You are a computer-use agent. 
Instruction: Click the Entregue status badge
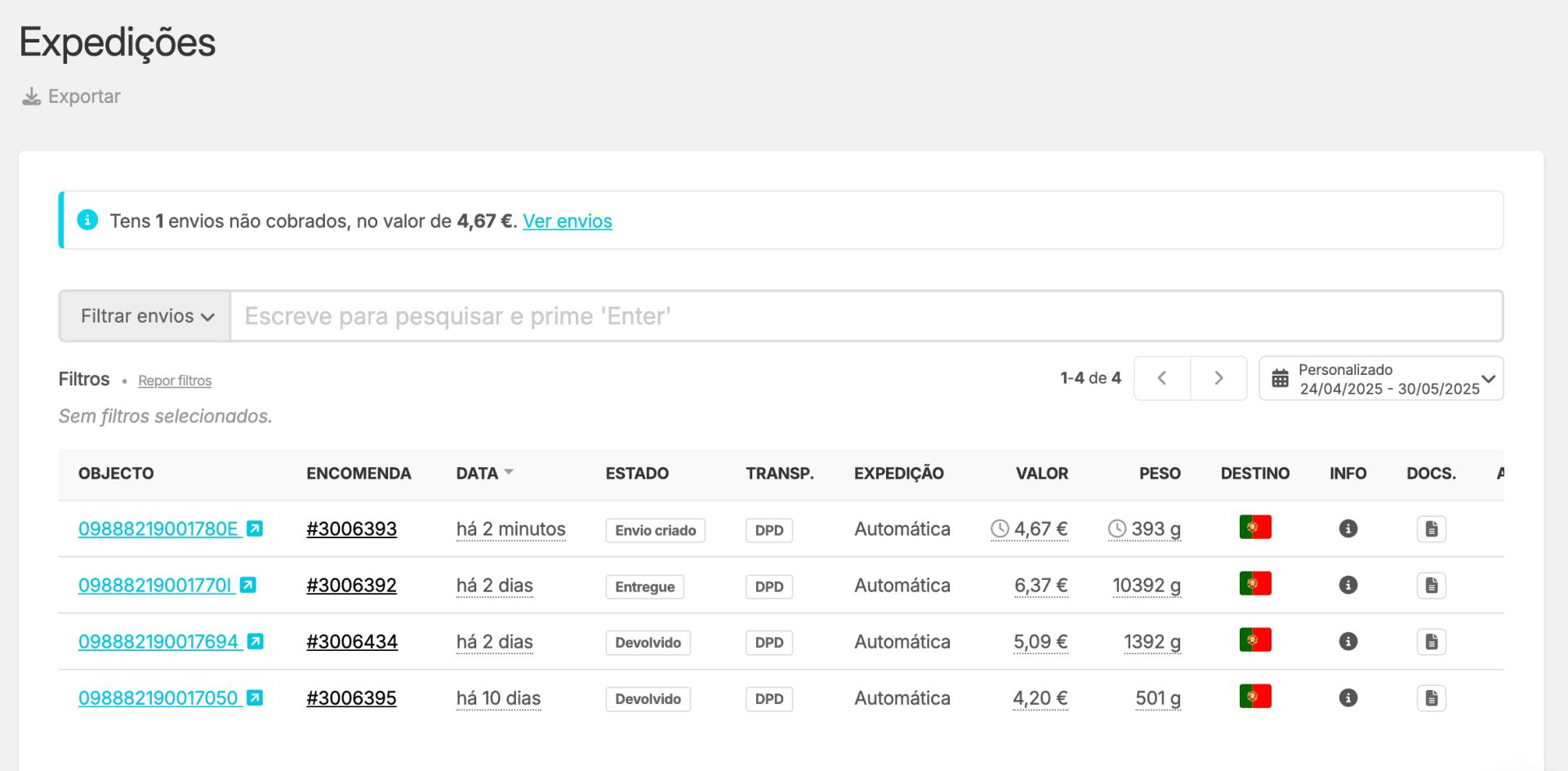tap(644, 586)
